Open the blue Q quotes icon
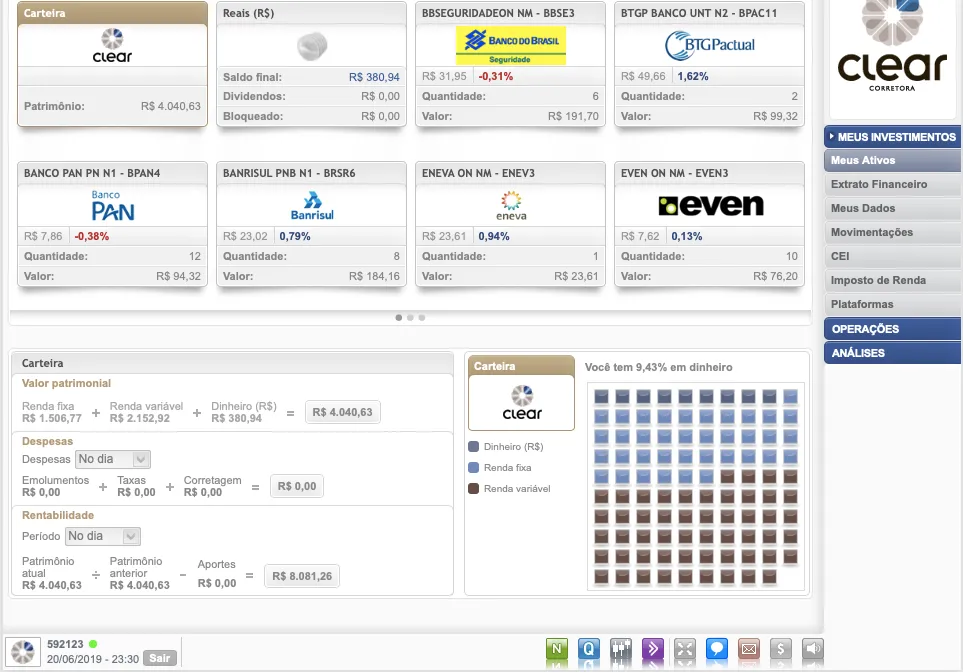The height and width of the screenshot is (672, 963). click(x=589, y=649)
